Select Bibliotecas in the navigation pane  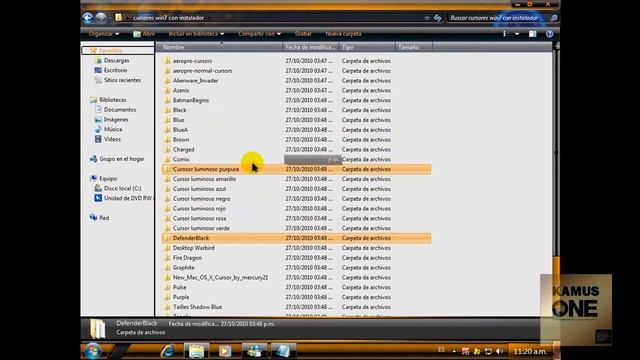(113, 100)
